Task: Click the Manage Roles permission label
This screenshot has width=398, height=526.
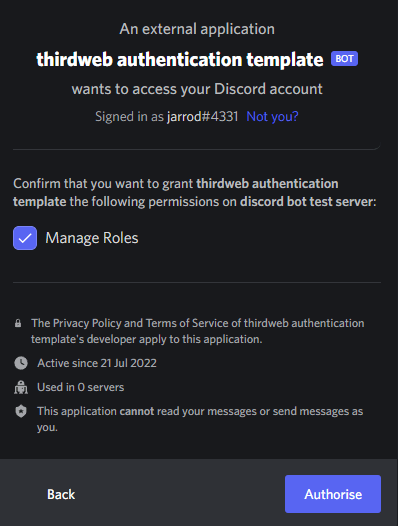Action: pyautogui.click(x=92, y=238)
